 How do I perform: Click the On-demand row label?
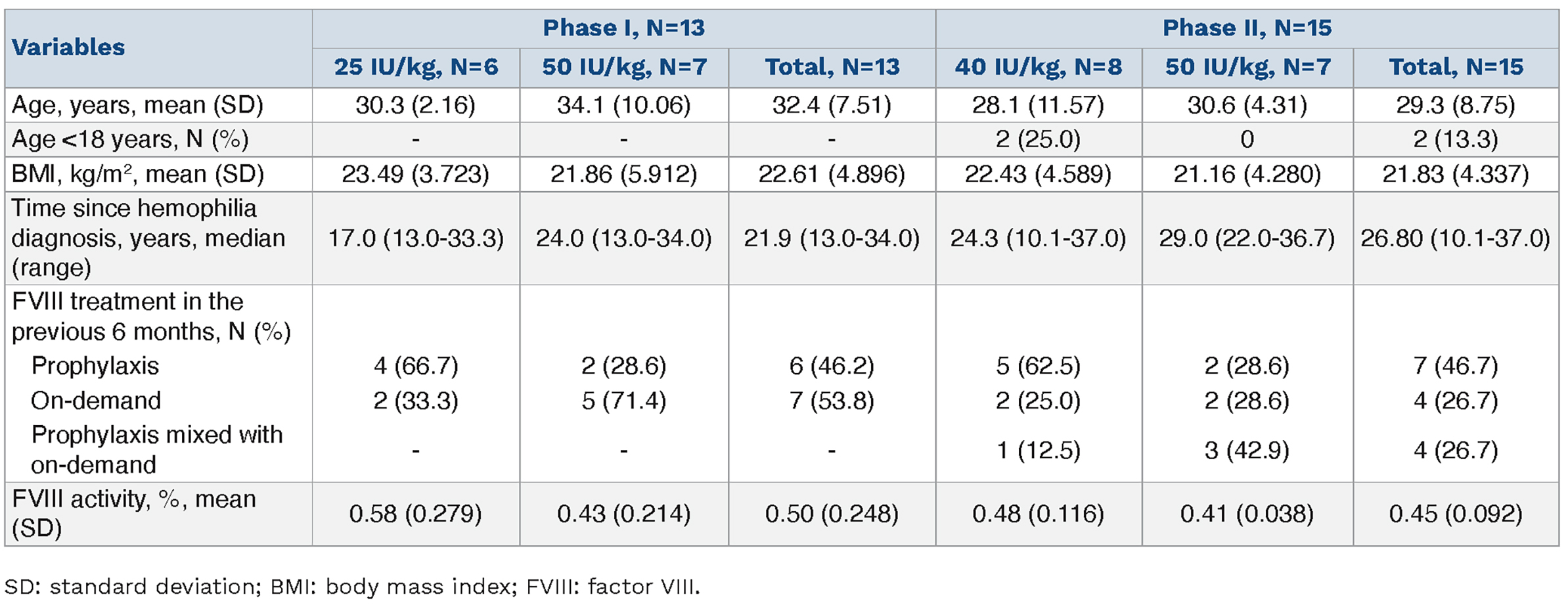(x=96, y=401)
